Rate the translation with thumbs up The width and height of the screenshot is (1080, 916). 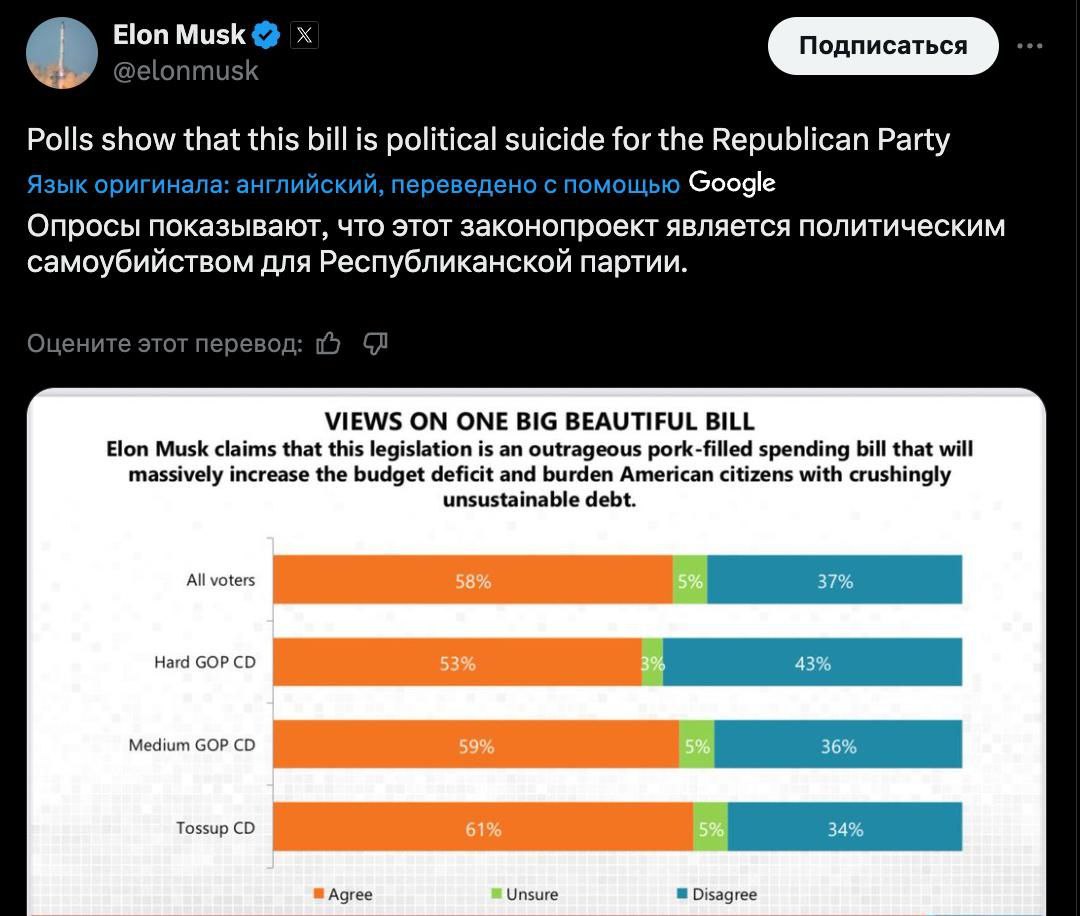[x=328, y=344]
